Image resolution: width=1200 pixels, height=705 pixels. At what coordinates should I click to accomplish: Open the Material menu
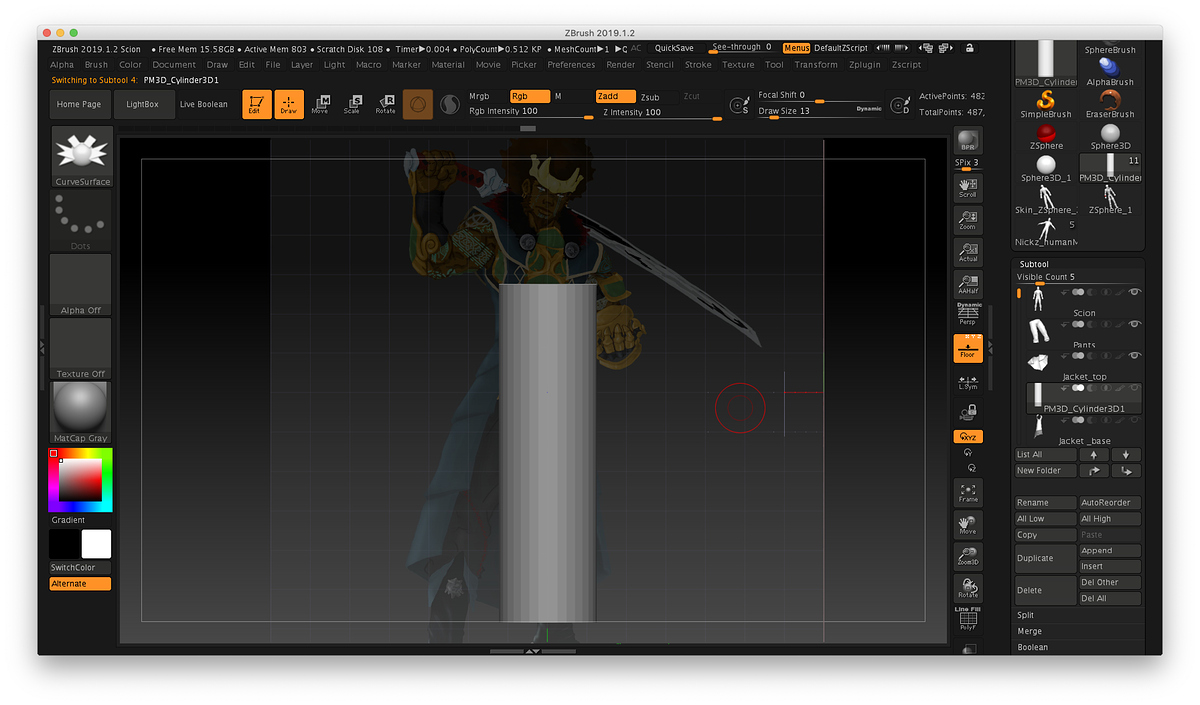pyautogui.click(x=448, y=65)
